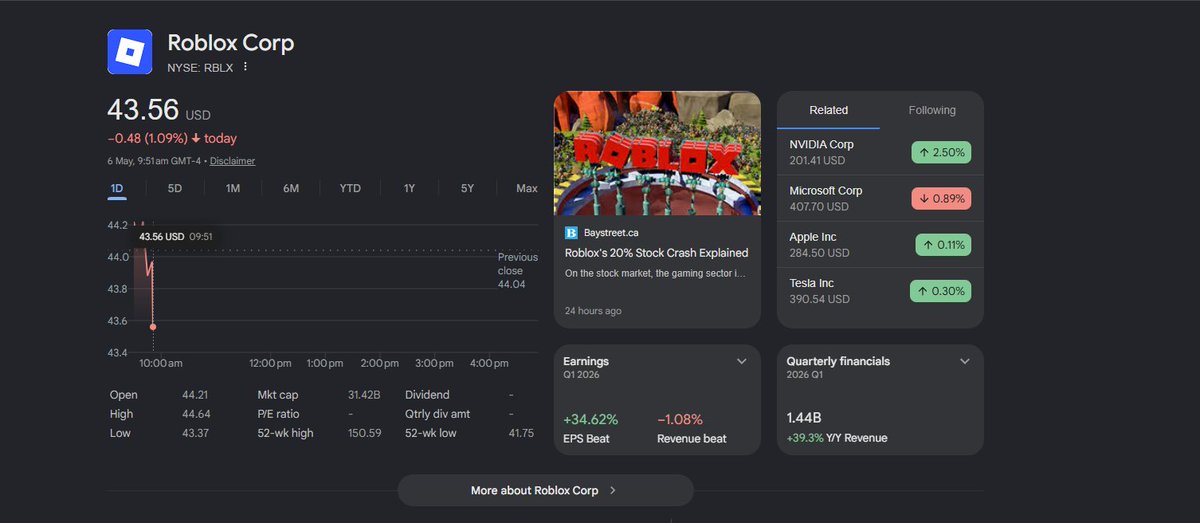The height and width of the screenshot is (523, 1200).
Task: Click the 4:00 pm chart axis label
Action: click(x=490, y=363)
